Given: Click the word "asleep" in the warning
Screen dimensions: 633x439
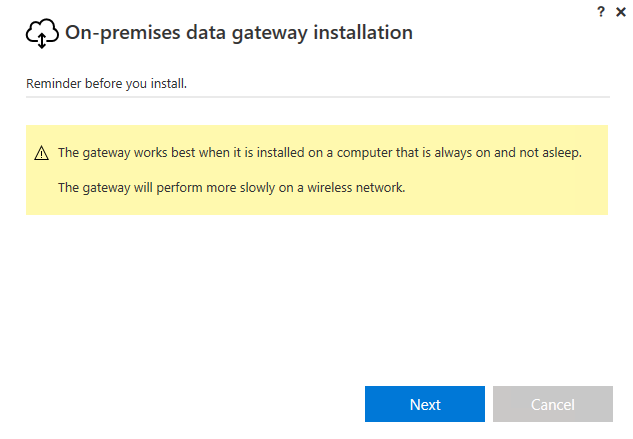Looking at the screenshot, I should 561,153.
